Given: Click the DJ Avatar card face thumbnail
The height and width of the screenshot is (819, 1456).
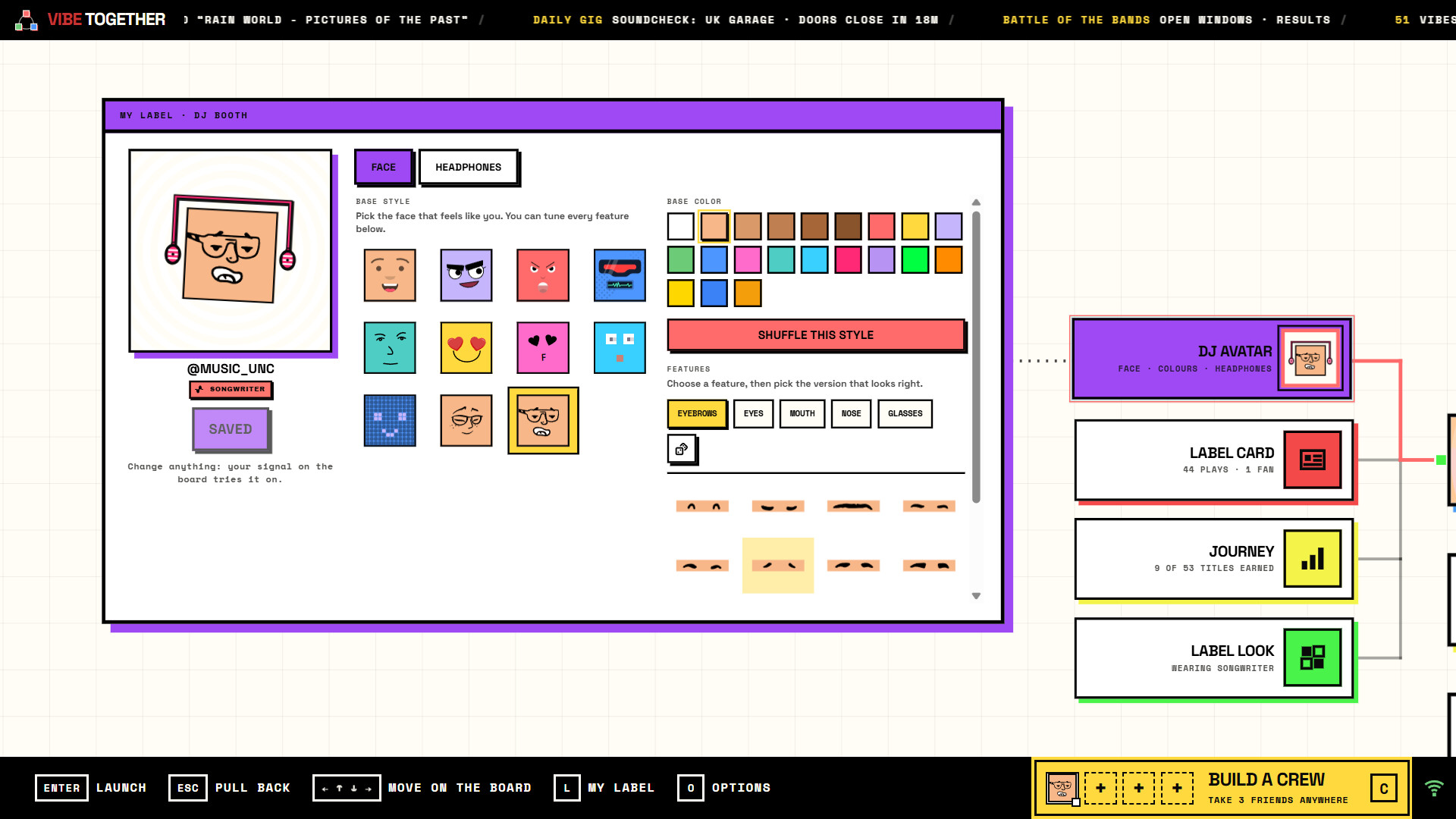Looking at the screenshot, I should (x=1310, y=358).
